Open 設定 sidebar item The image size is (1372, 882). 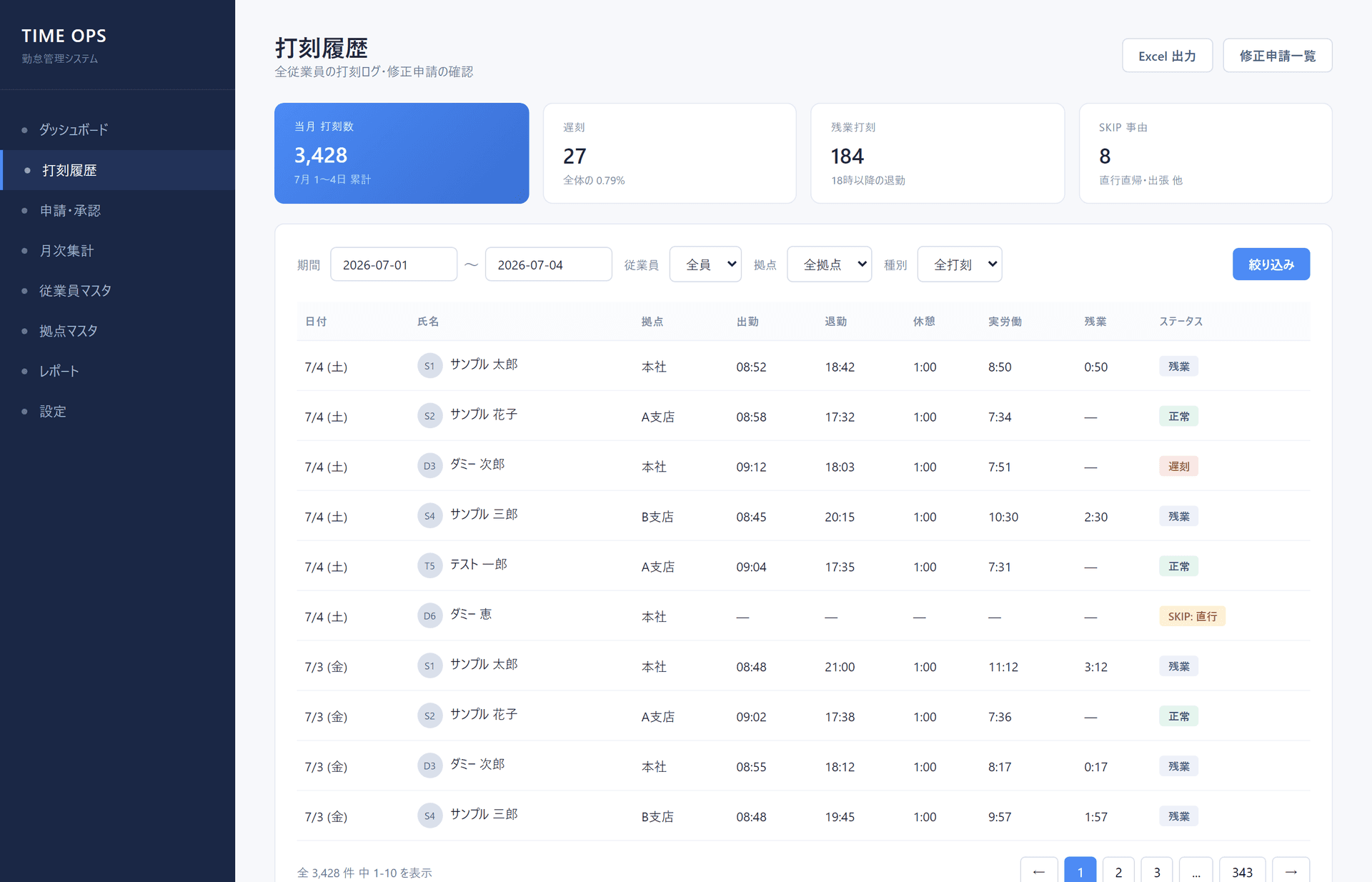pos(117,411)
